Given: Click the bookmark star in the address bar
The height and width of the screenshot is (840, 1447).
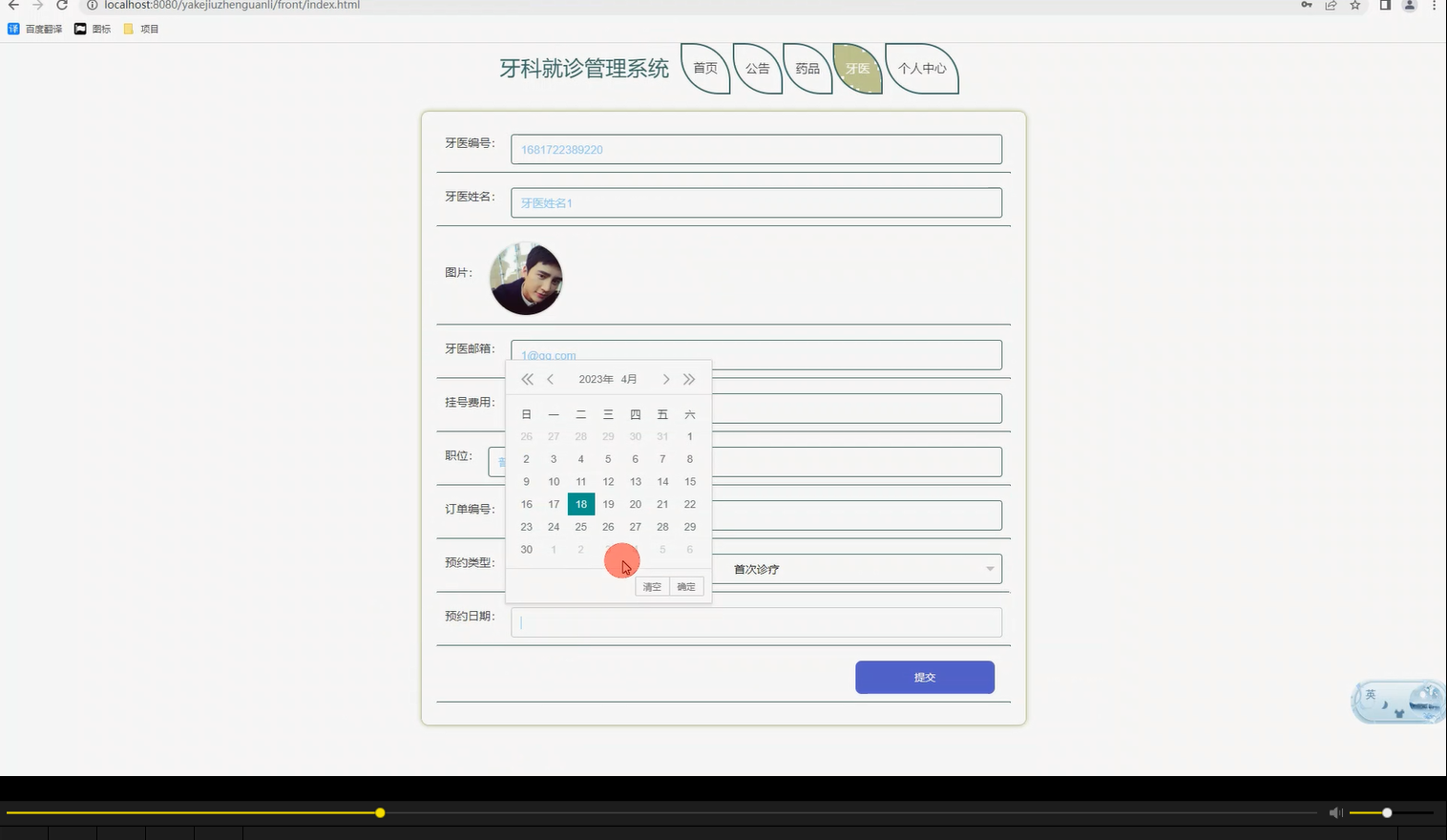Looking at the screenshot, I should click(x=1355, y=6).
